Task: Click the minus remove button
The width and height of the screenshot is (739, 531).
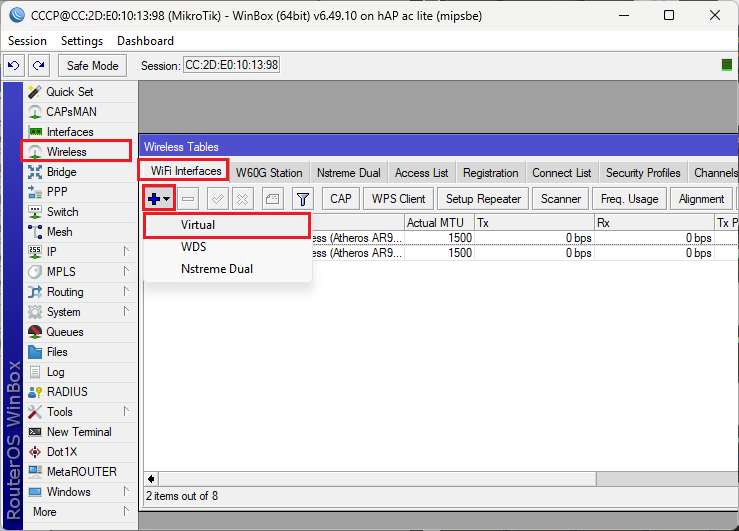Action: 188,199
